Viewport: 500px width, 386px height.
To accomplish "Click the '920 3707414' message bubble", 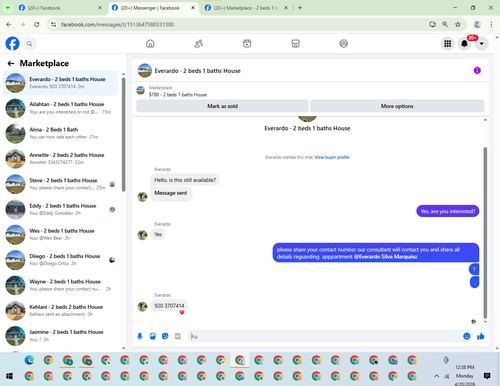I will [x=169, y=306].
